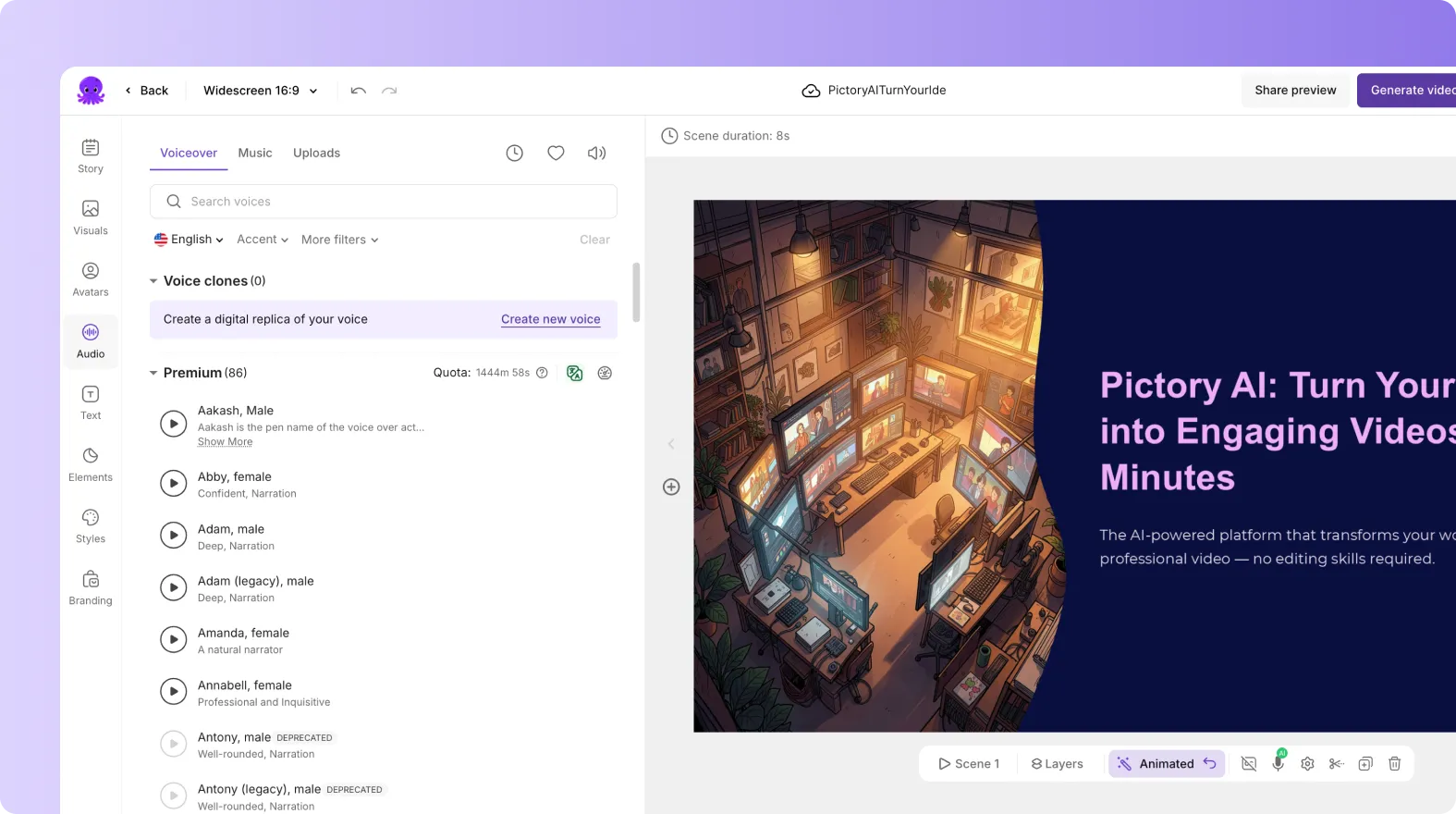The height and width of the screenshot is (814, 1456).
Task: Open the Widescreen 16:9 aspect dropdown
Action: (x=261, y=91)
